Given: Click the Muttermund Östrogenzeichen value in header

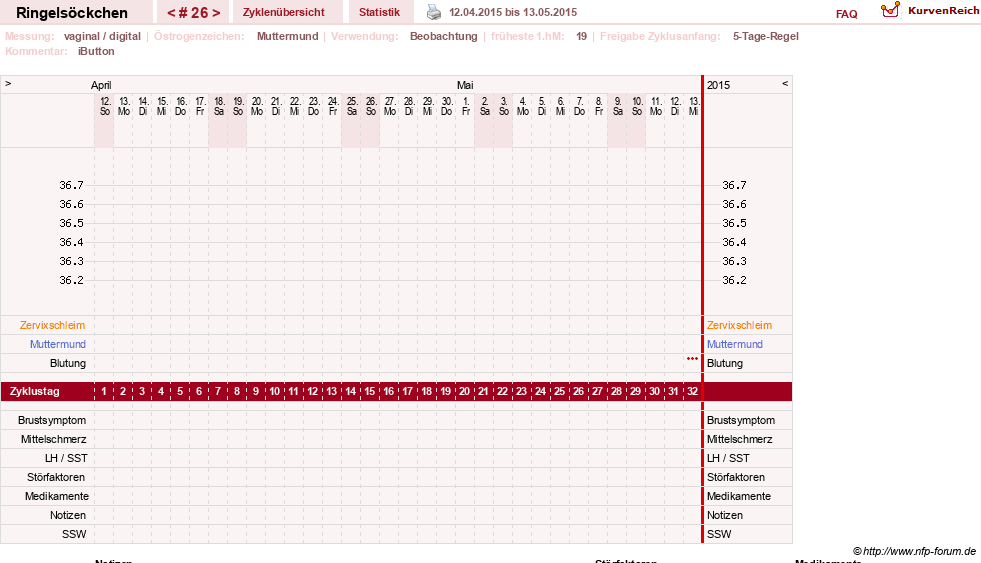Looking at the screenshot, I should tap(288, 36).
